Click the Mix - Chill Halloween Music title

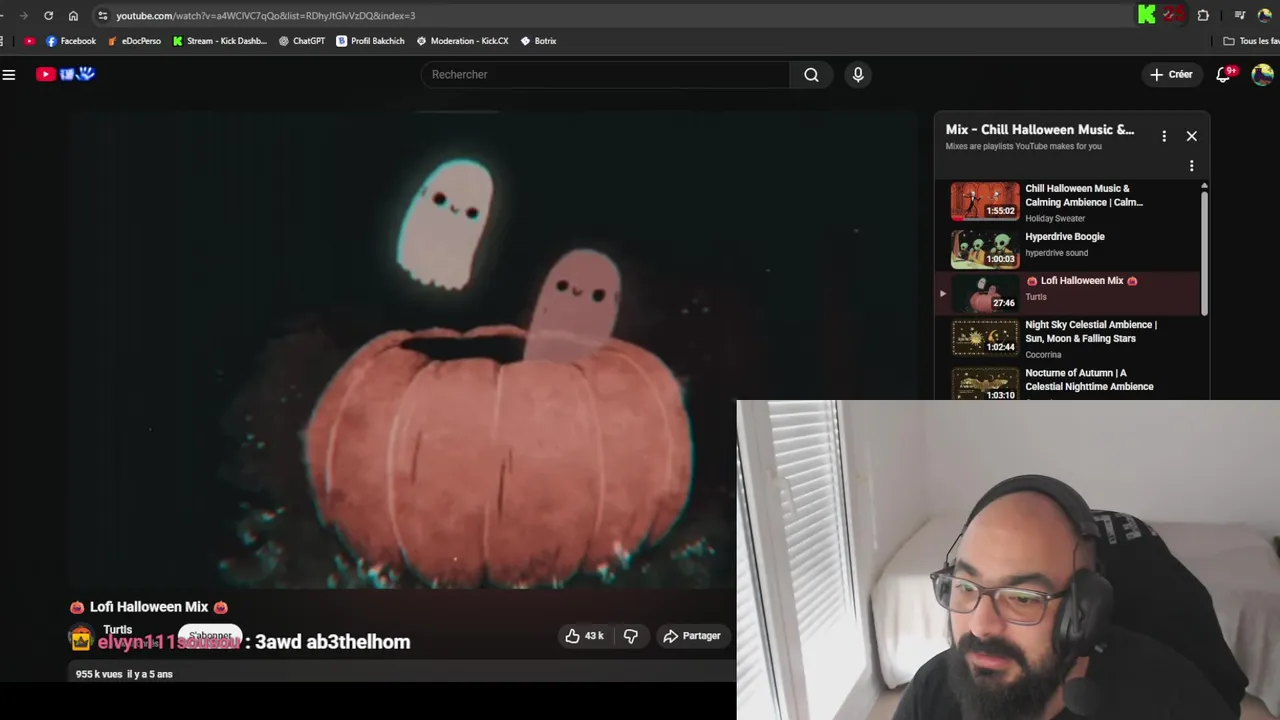(1040, 129)
